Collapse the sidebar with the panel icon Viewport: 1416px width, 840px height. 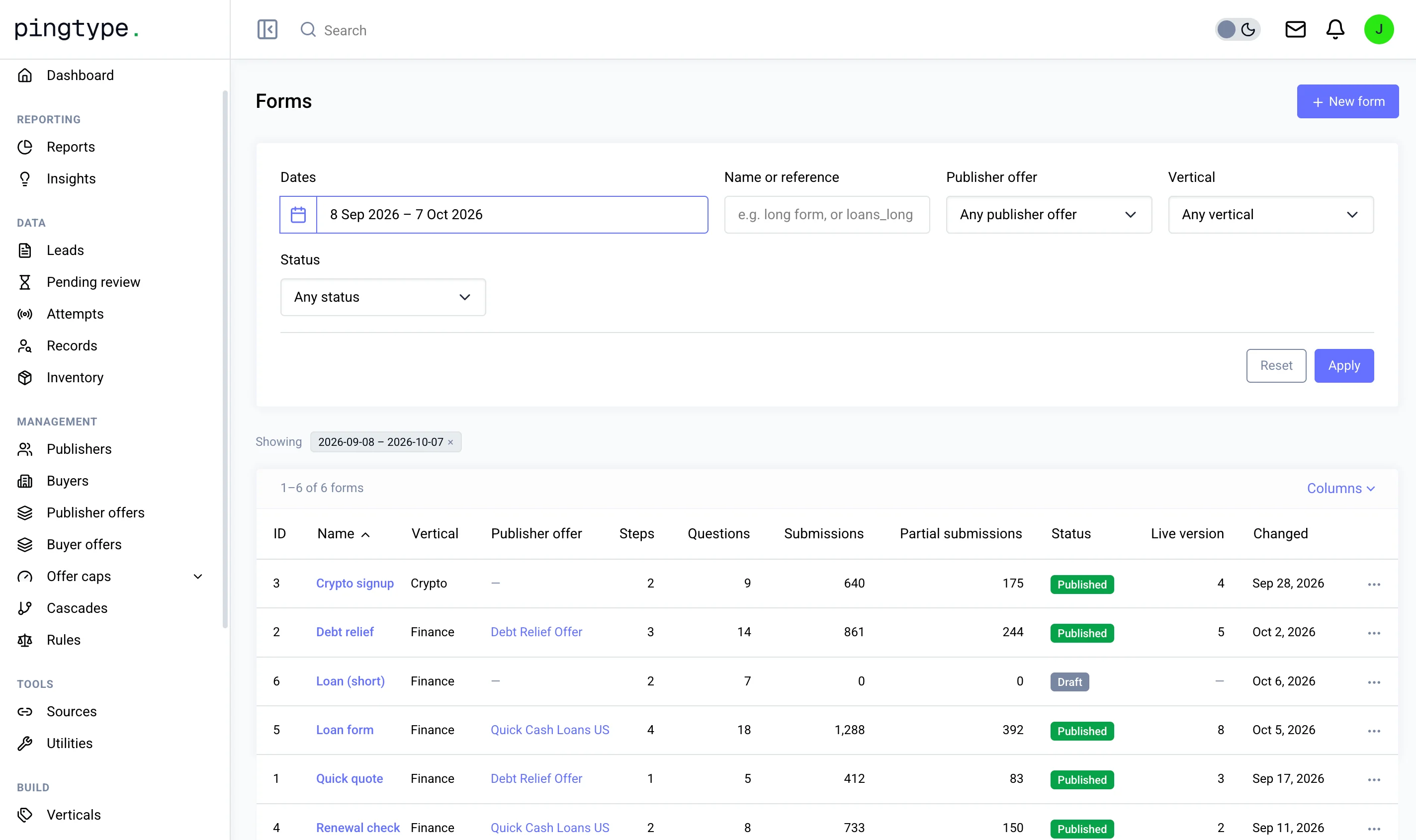[267, 29]
